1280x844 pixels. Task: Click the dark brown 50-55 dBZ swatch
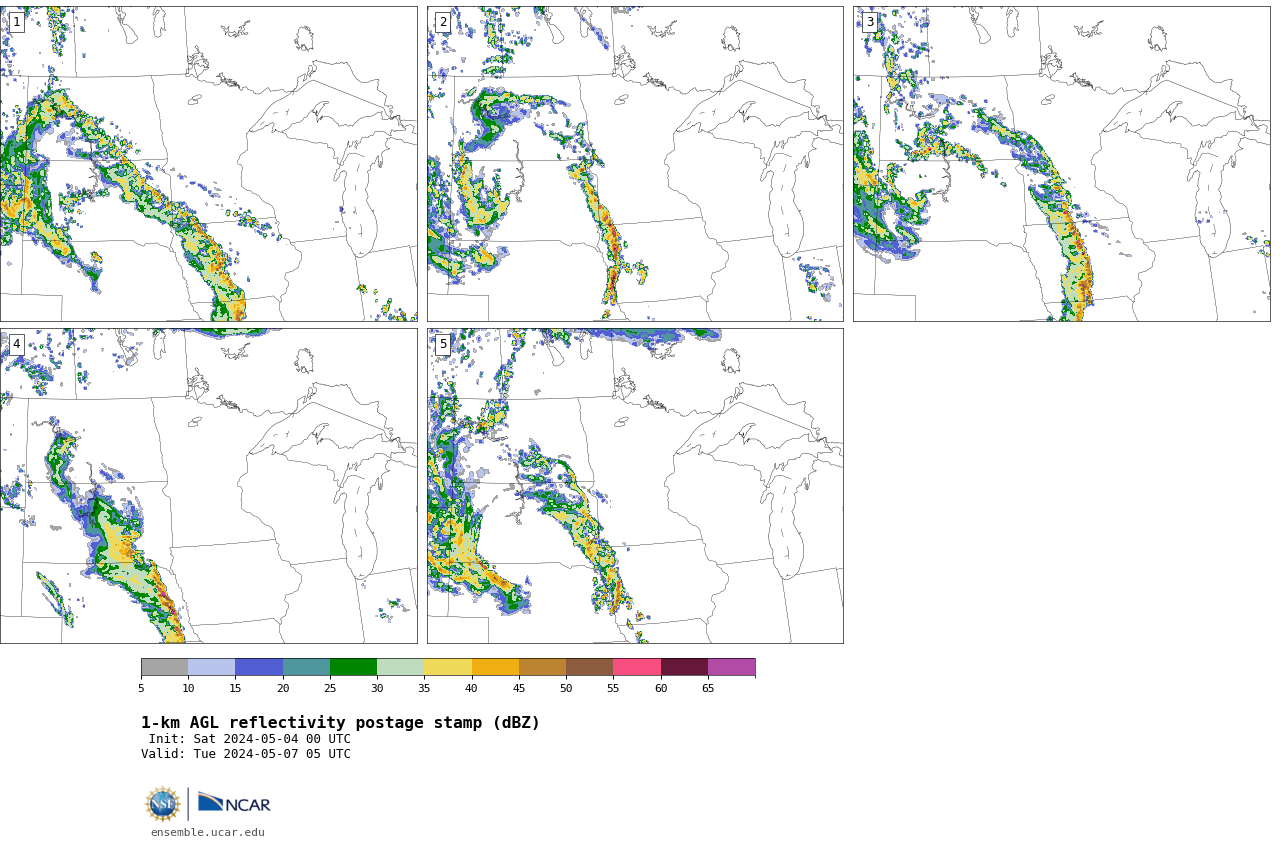point(589,667)
